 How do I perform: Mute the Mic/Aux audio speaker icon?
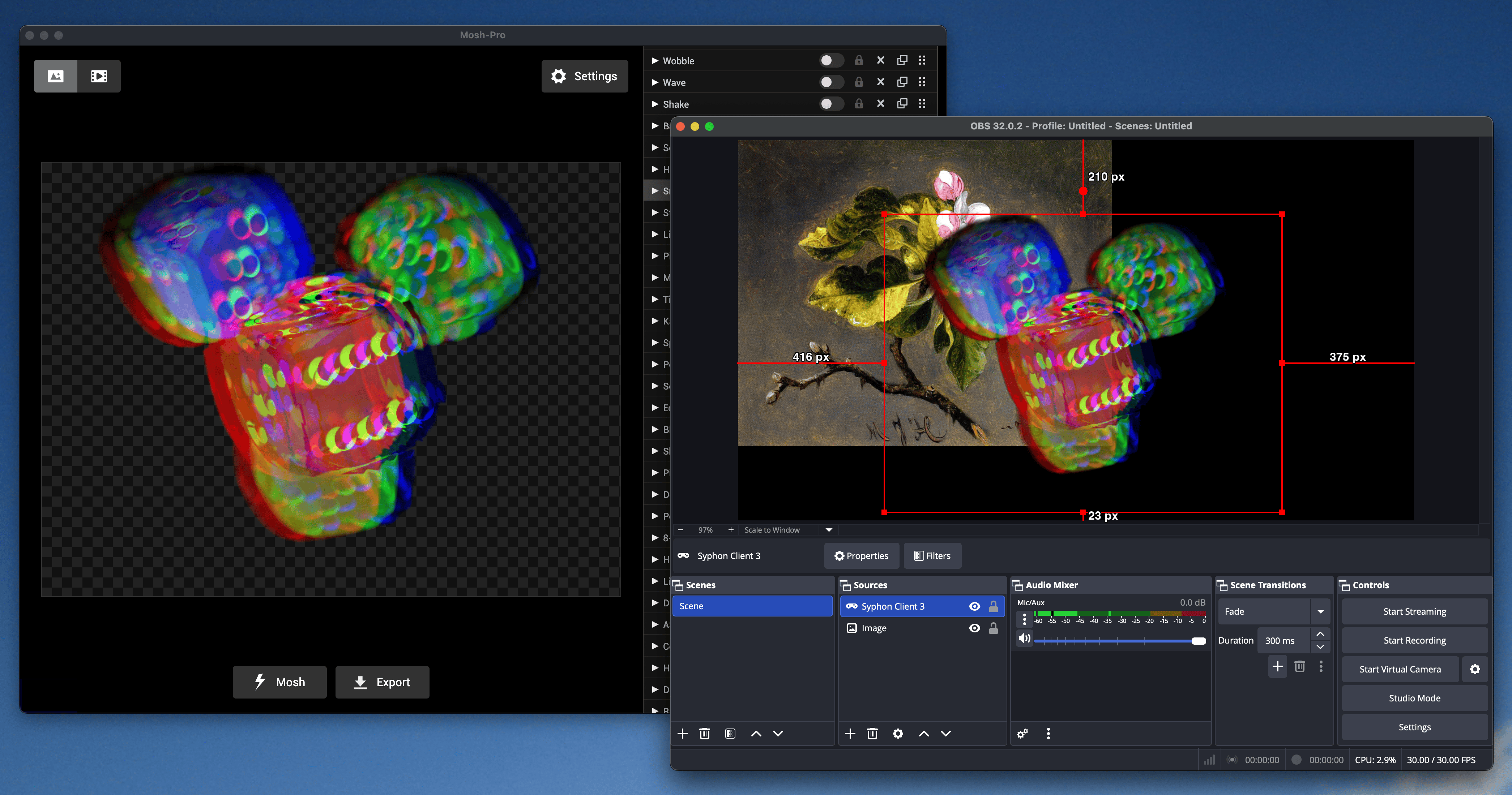point(1024,638)
